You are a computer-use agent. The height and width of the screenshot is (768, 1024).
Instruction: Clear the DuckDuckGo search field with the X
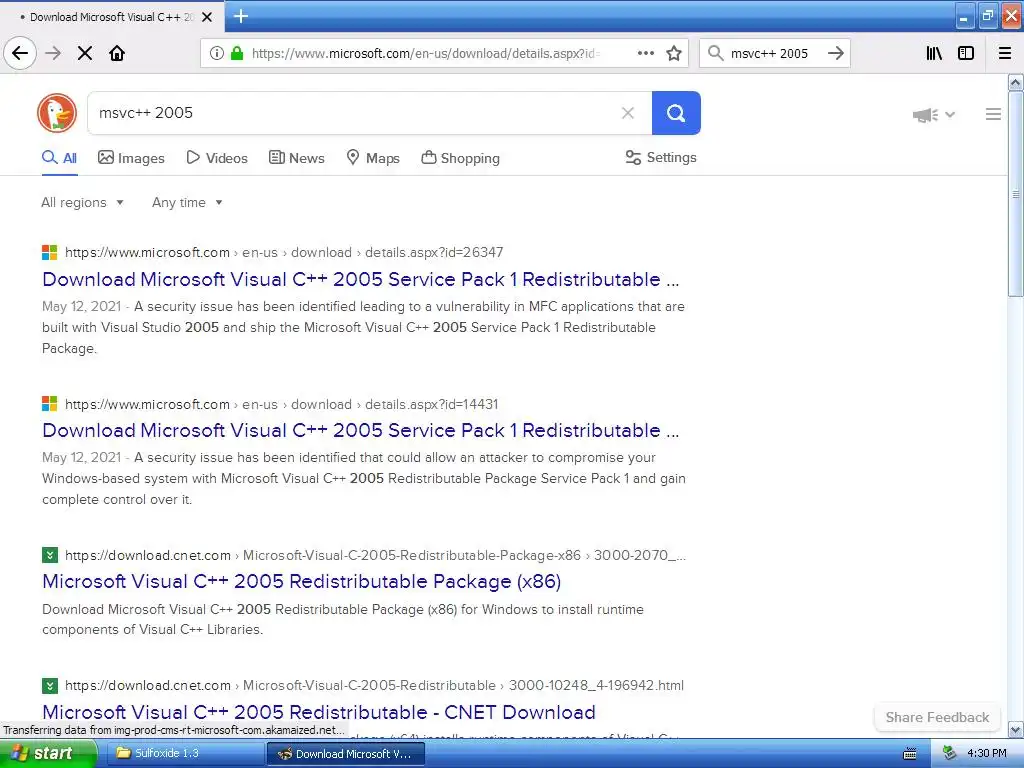coord(628,113)
